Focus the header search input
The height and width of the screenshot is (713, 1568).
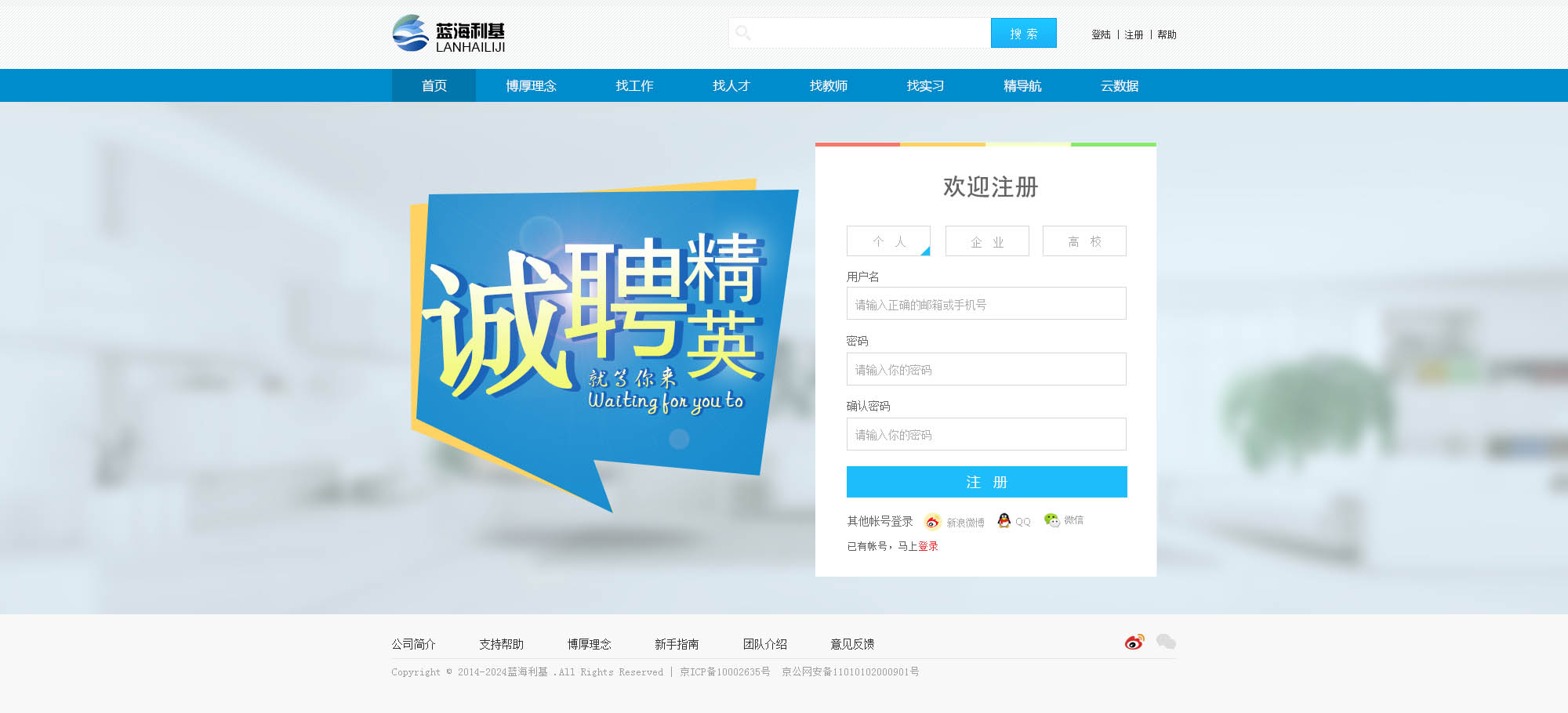(860, 33)
